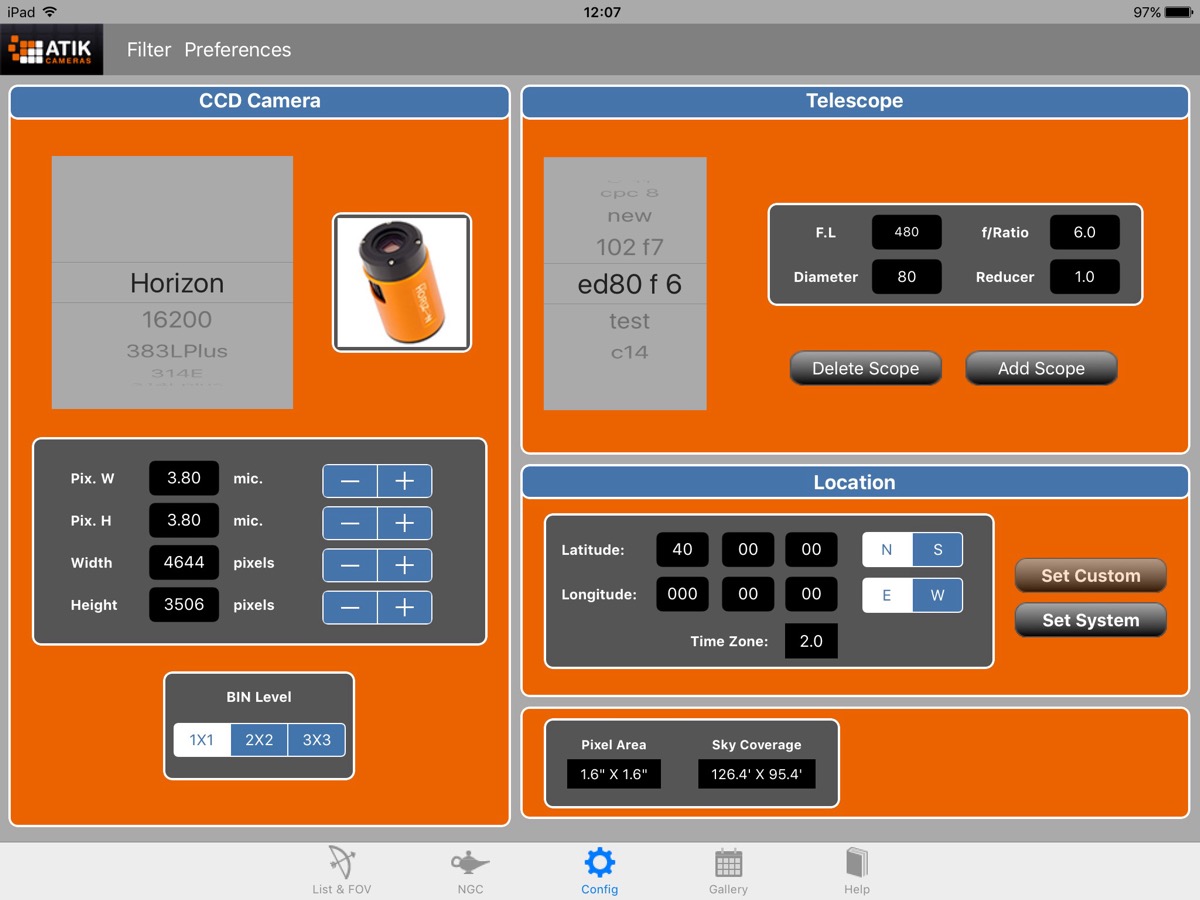
Task: Increase pixel Width with the plus button
Action: point(404,565)
